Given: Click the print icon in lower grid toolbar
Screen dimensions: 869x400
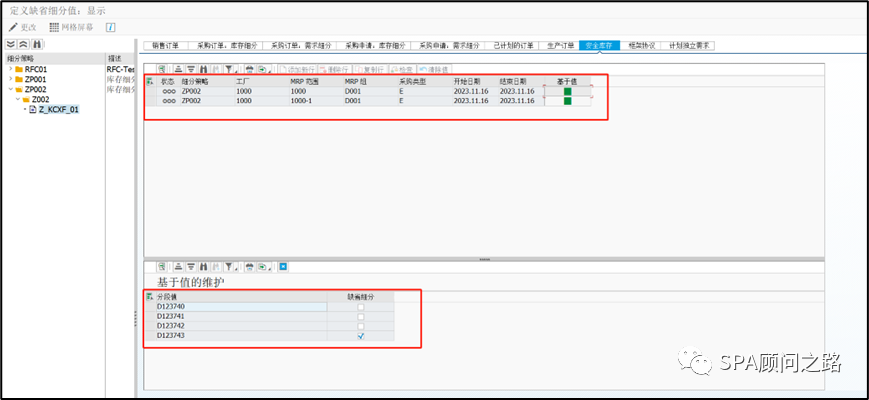Looking at the screenshot, I should [x=249, y=267].
